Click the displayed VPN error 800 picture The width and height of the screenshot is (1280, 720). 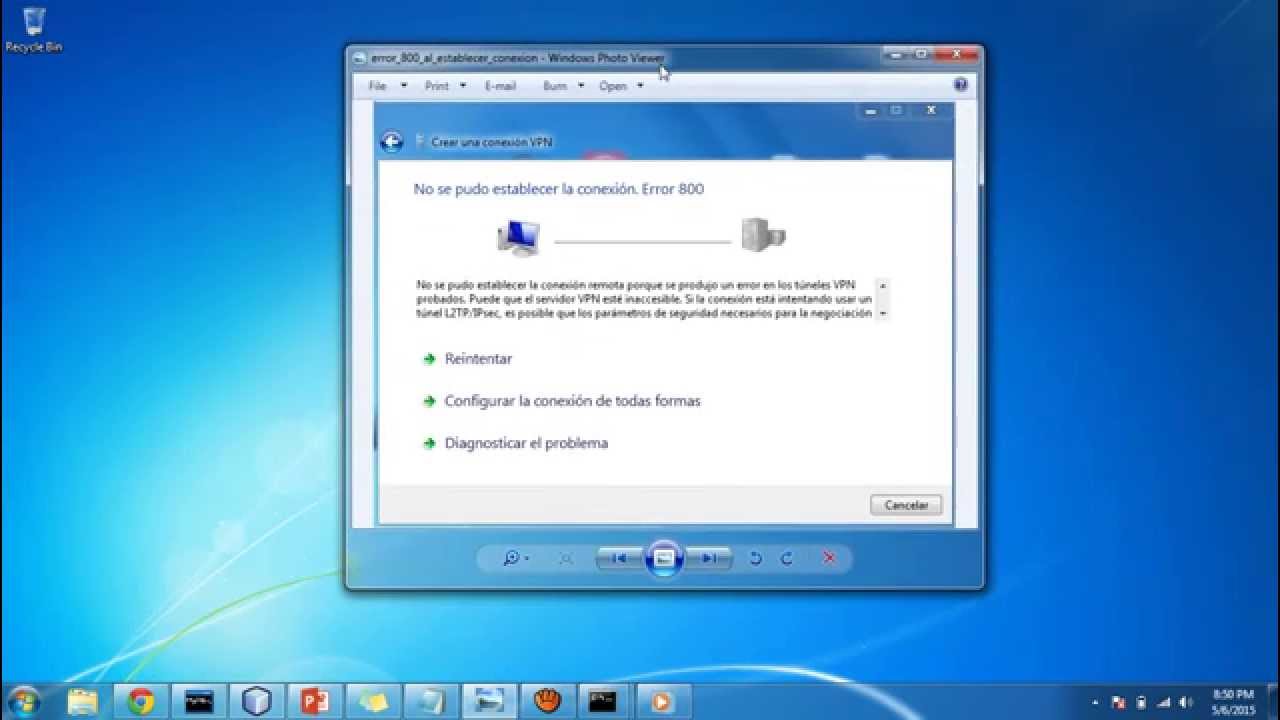tap(664, 314)
